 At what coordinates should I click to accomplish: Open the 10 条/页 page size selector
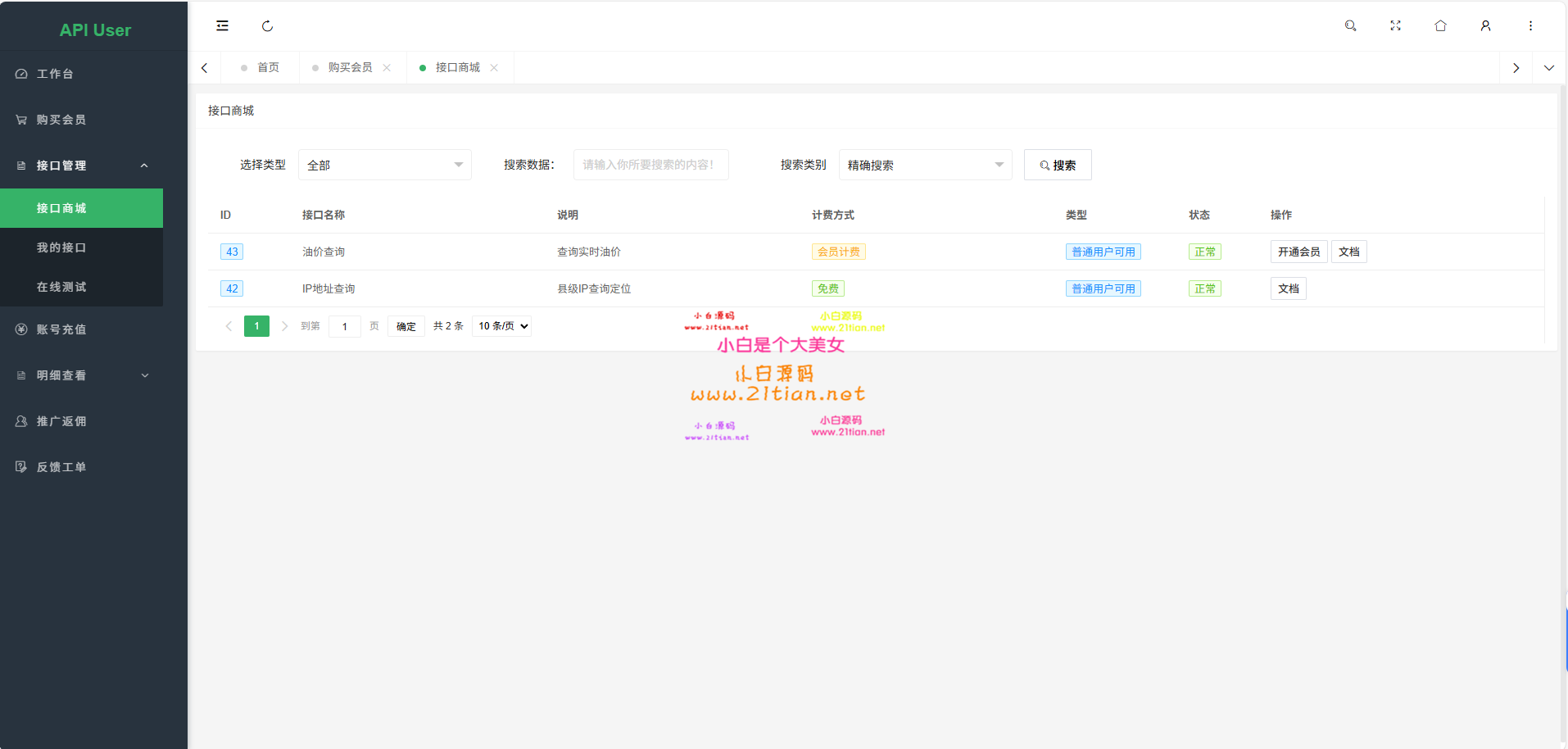[501, 325]
